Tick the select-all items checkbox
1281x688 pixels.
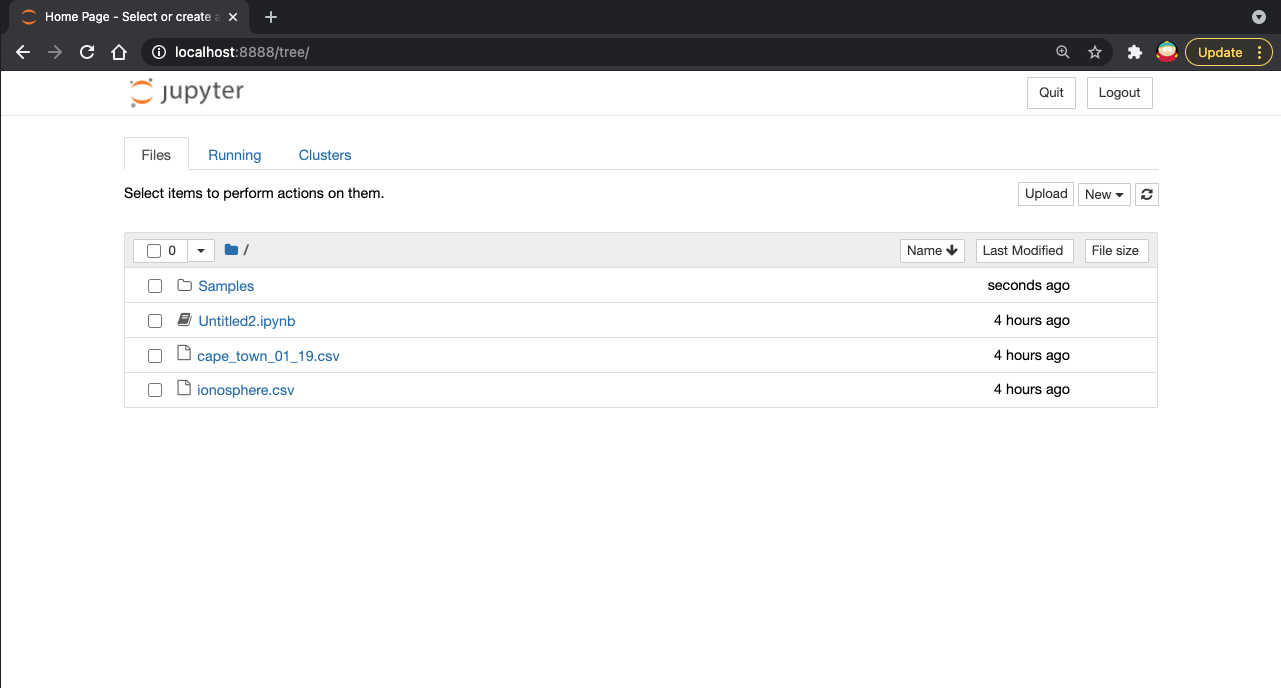click(154, 251)
